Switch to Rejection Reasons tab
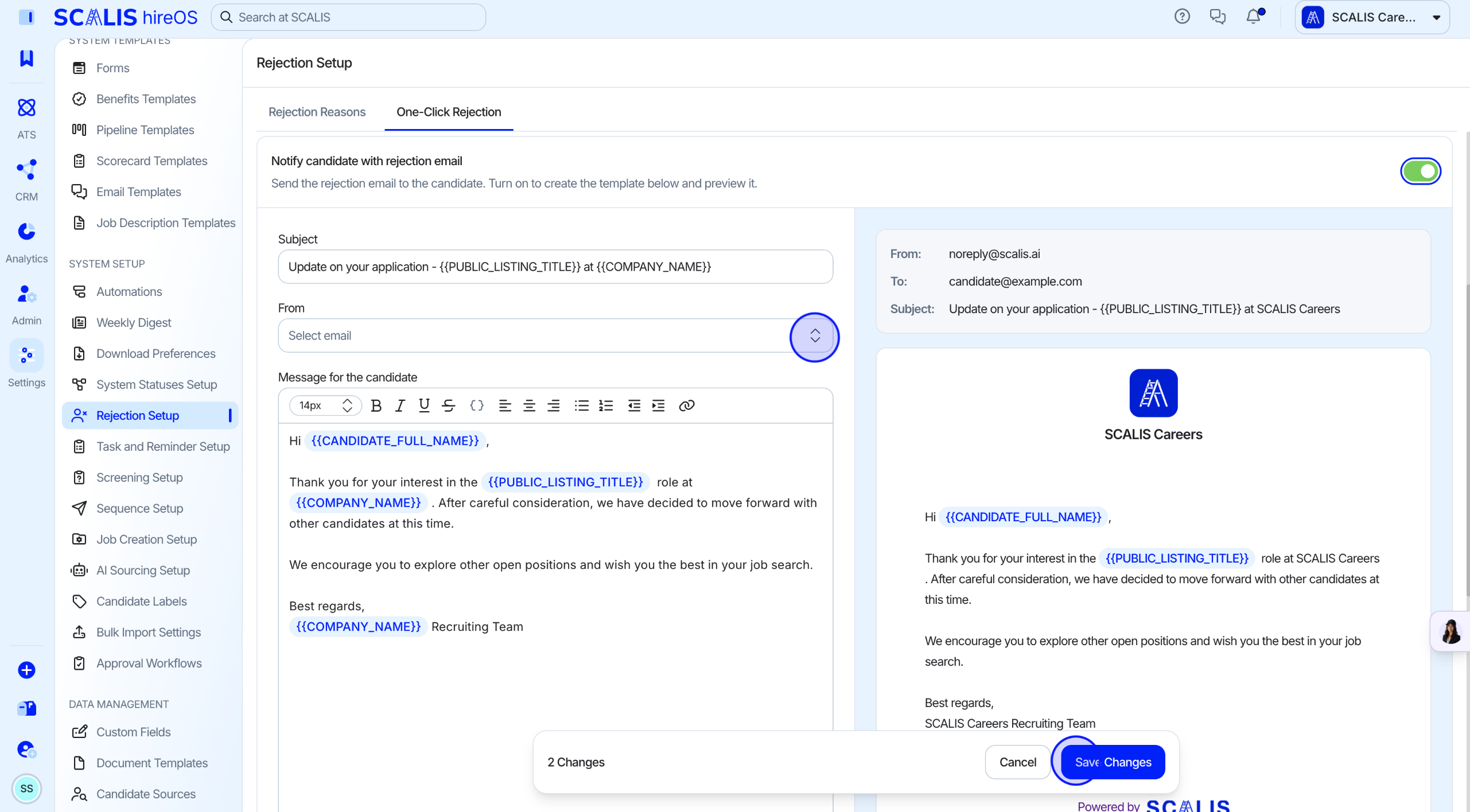Screen dimensions: 1470x812 point(317,112)
